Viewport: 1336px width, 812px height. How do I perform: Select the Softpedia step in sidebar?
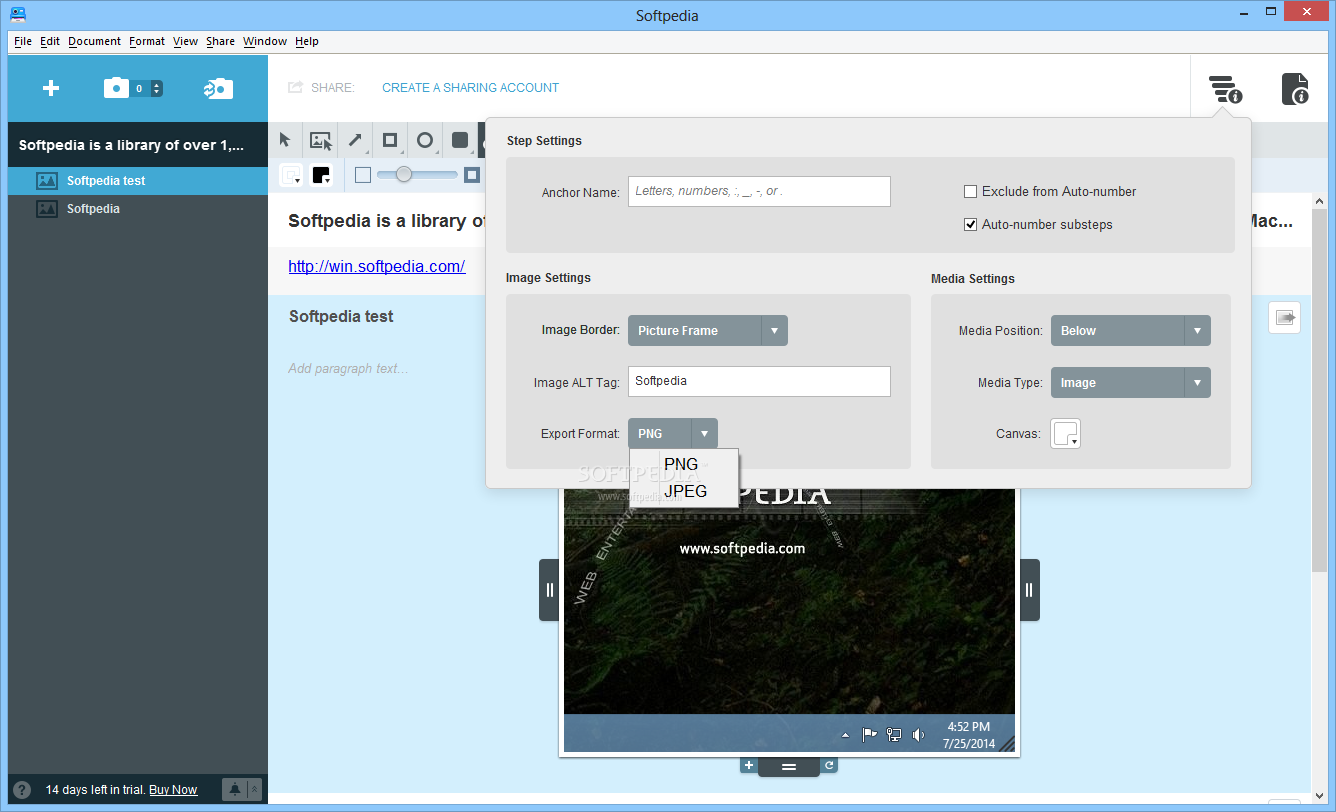click(x=138, y=209)
